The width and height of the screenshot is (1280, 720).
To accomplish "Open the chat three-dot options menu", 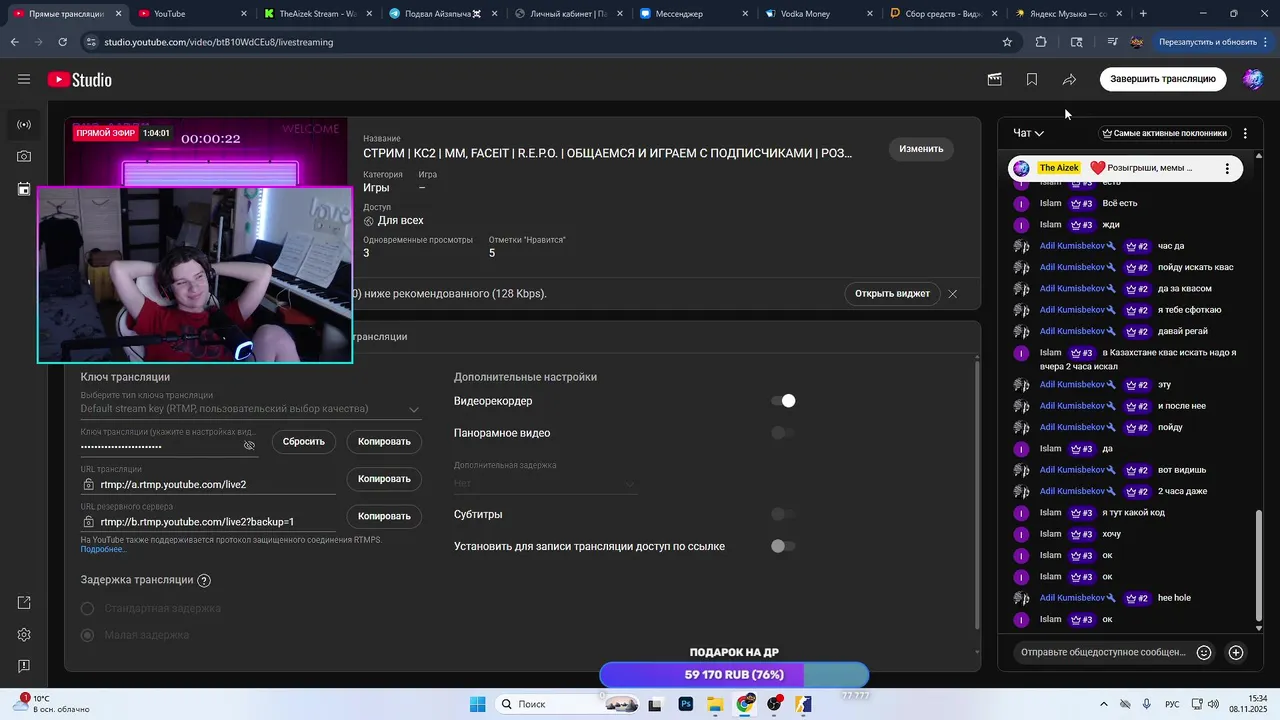I will tap(1245, 133).
